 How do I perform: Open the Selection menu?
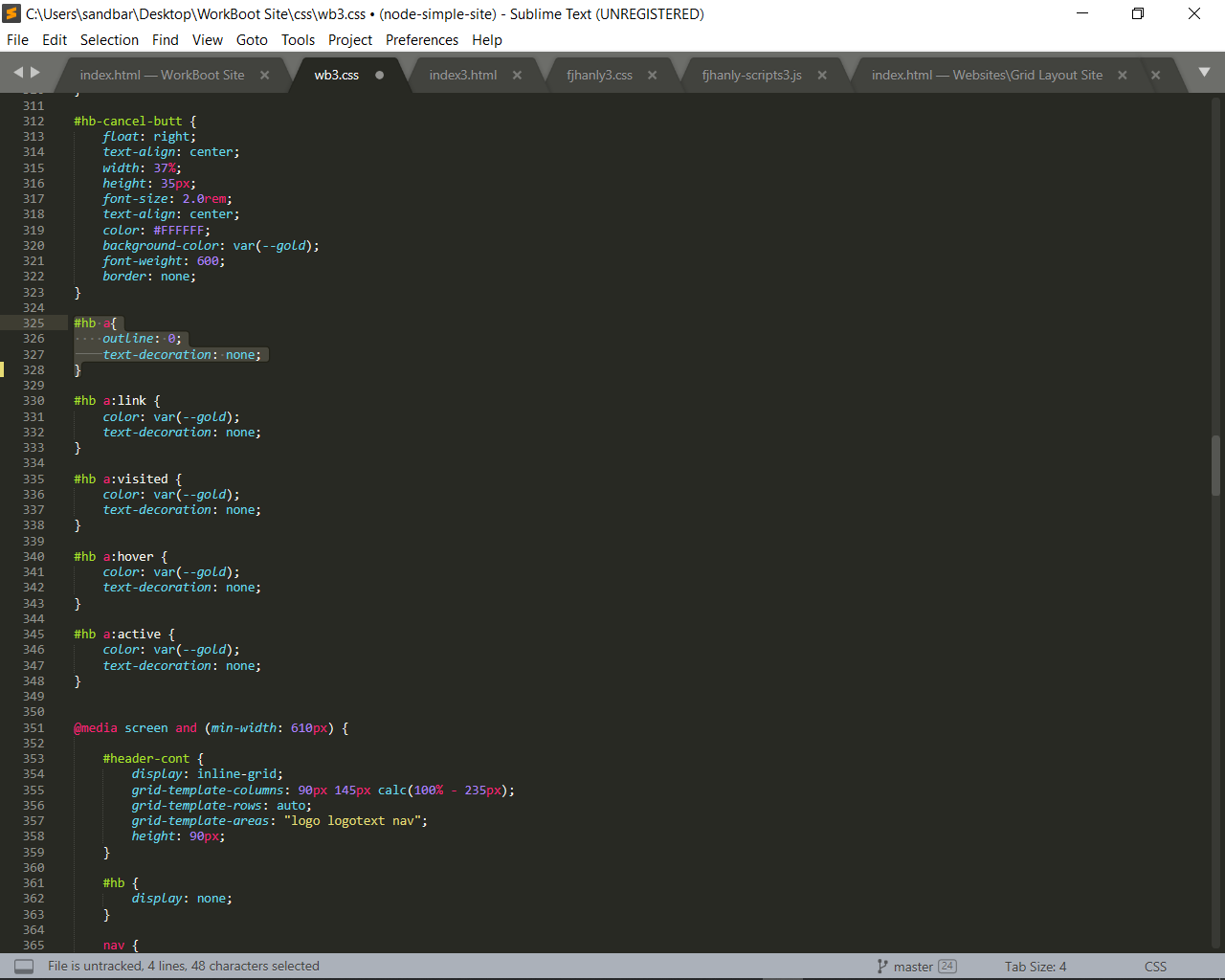(x=109, y=40)
